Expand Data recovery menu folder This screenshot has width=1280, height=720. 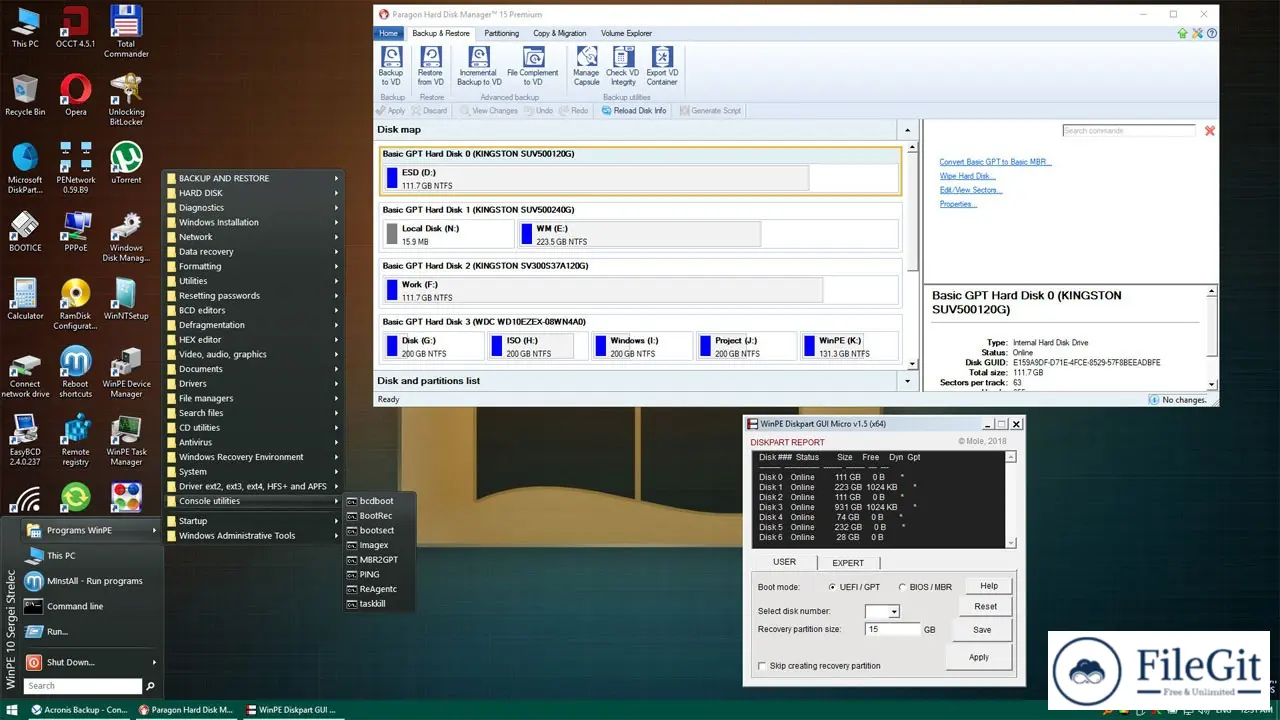[253, 252]
